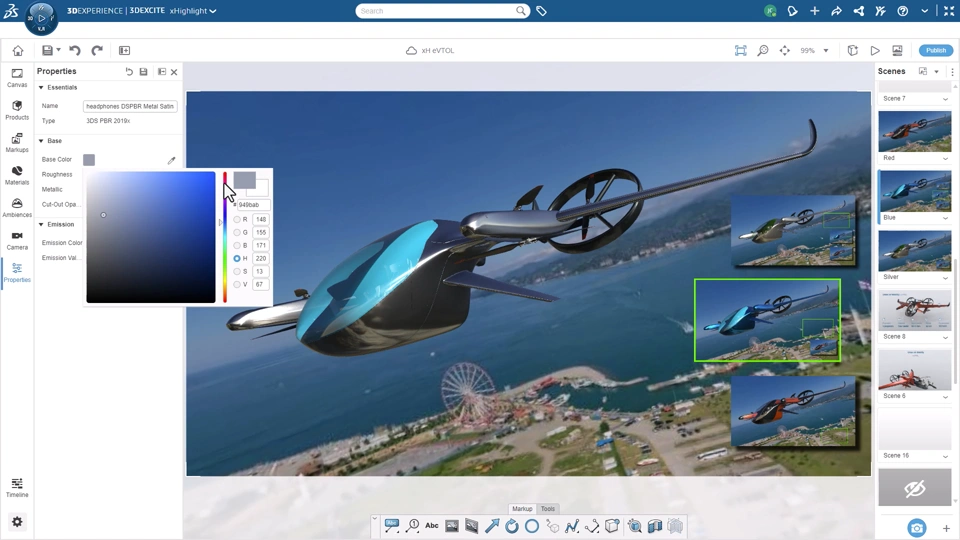Open the Materials panel in sidebar

(x=17, y=175)
